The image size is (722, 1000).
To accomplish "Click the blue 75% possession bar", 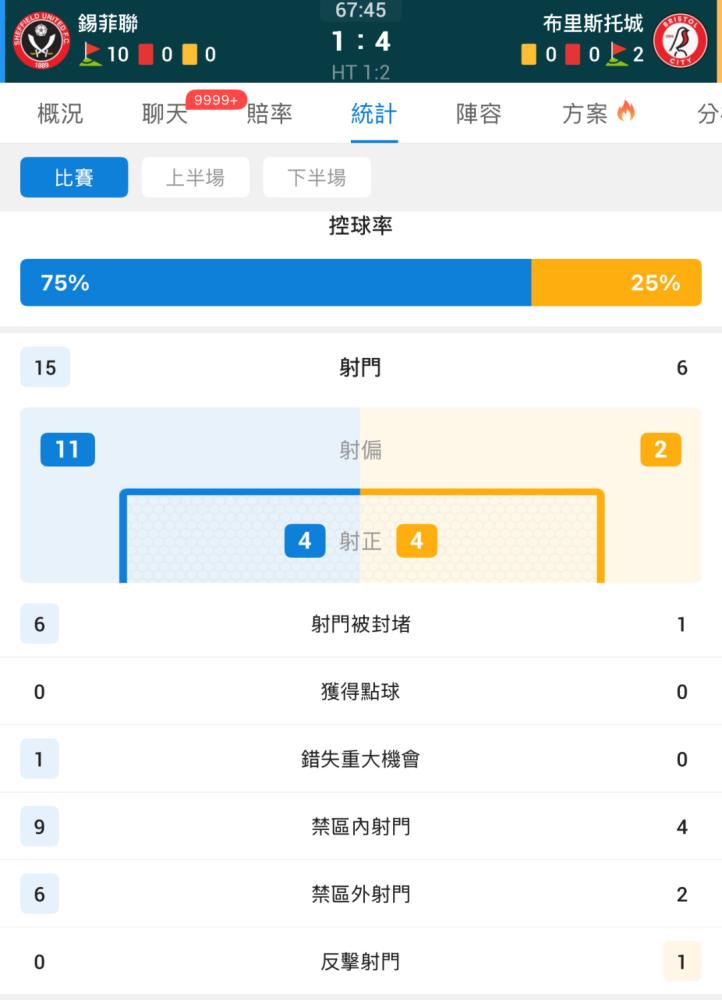I will [275, 283].
